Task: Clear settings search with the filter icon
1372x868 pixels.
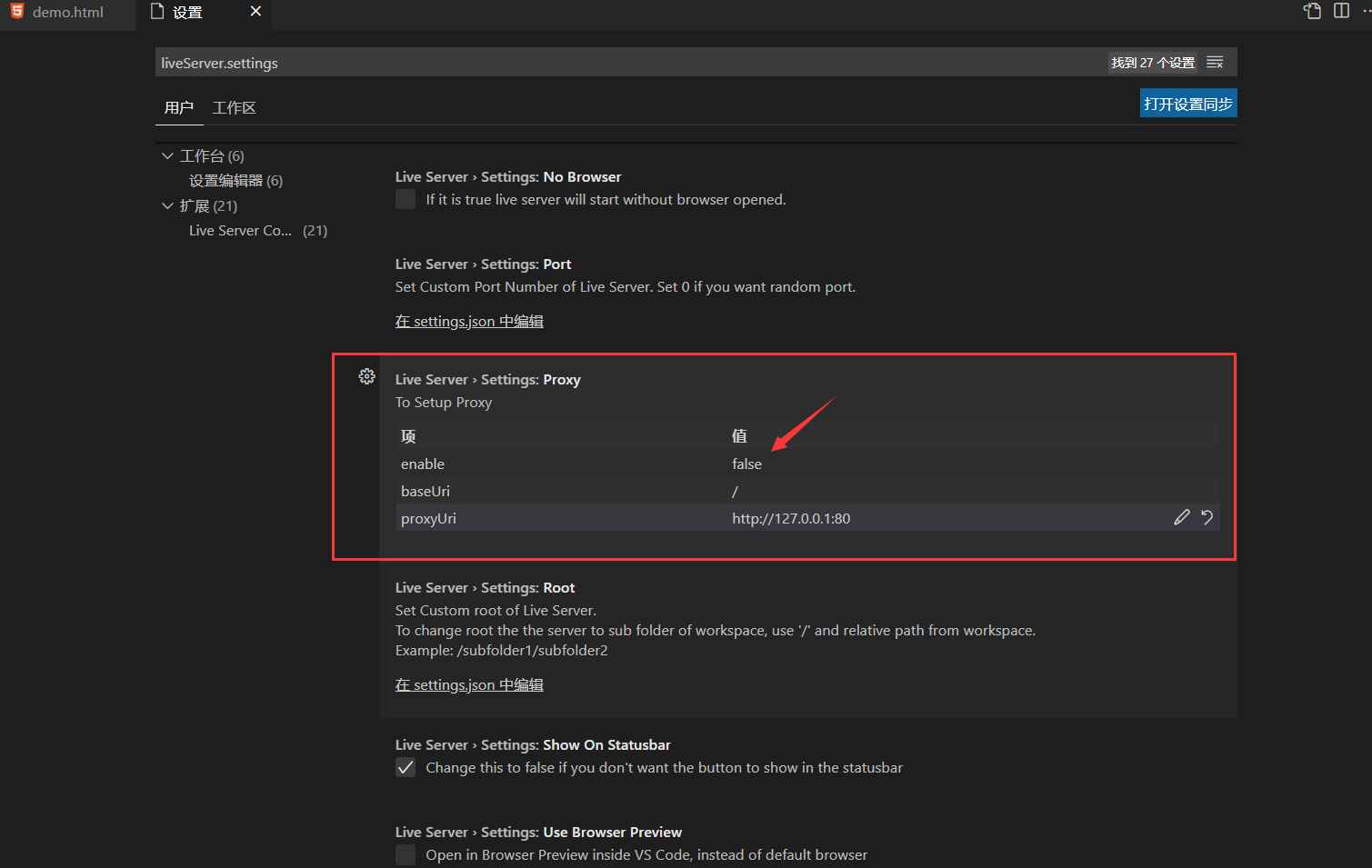Action: click(1215, 63)
